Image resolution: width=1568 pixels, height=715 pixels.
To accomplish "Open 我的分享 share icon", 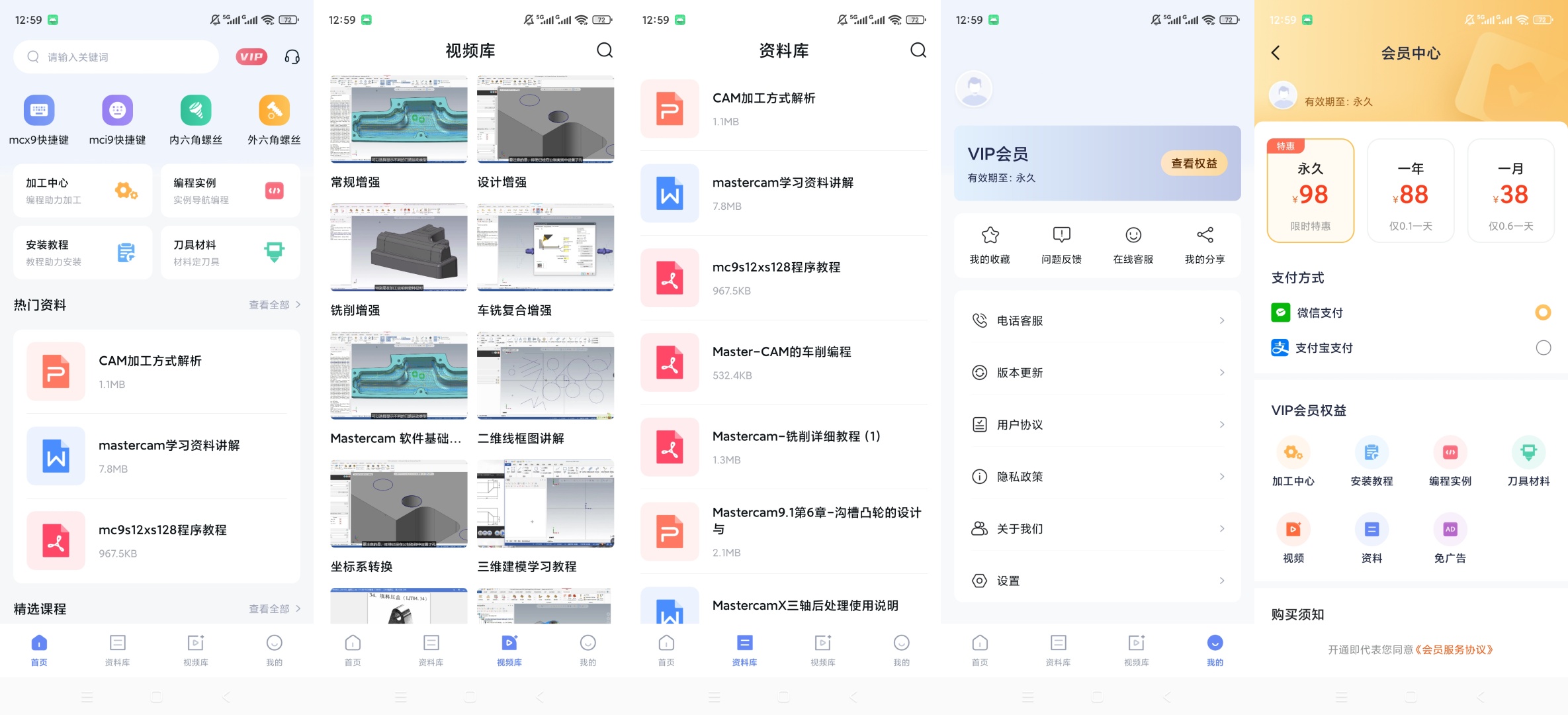I will pos(1205,235).
